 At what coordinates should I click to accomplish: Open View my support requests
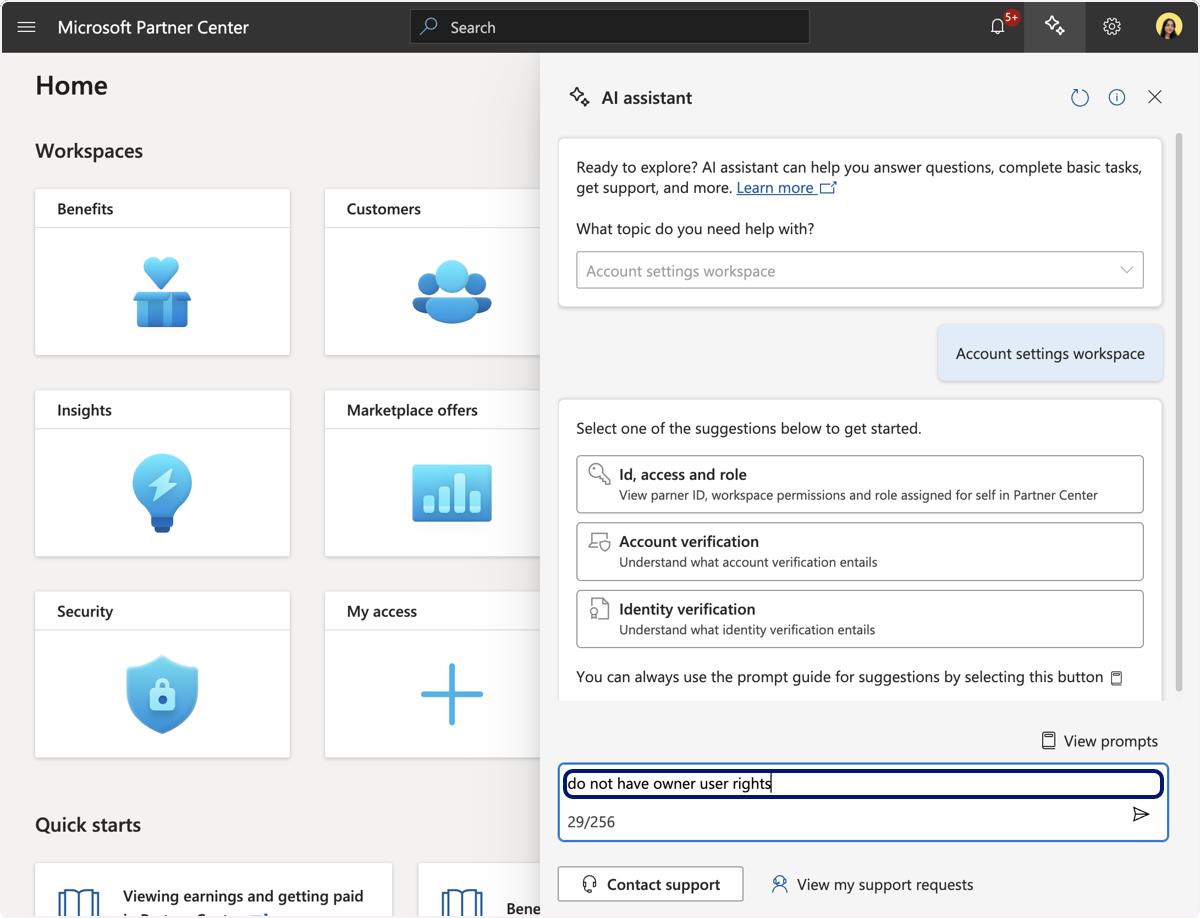872,884
